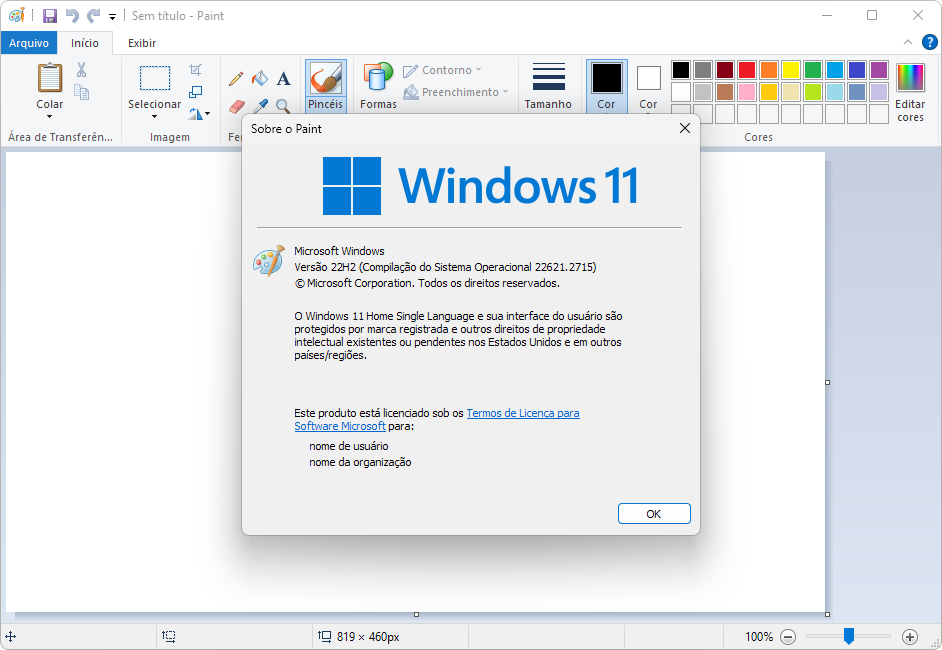
Task: Click the Paint app icon in title bar
Action: 17,15
